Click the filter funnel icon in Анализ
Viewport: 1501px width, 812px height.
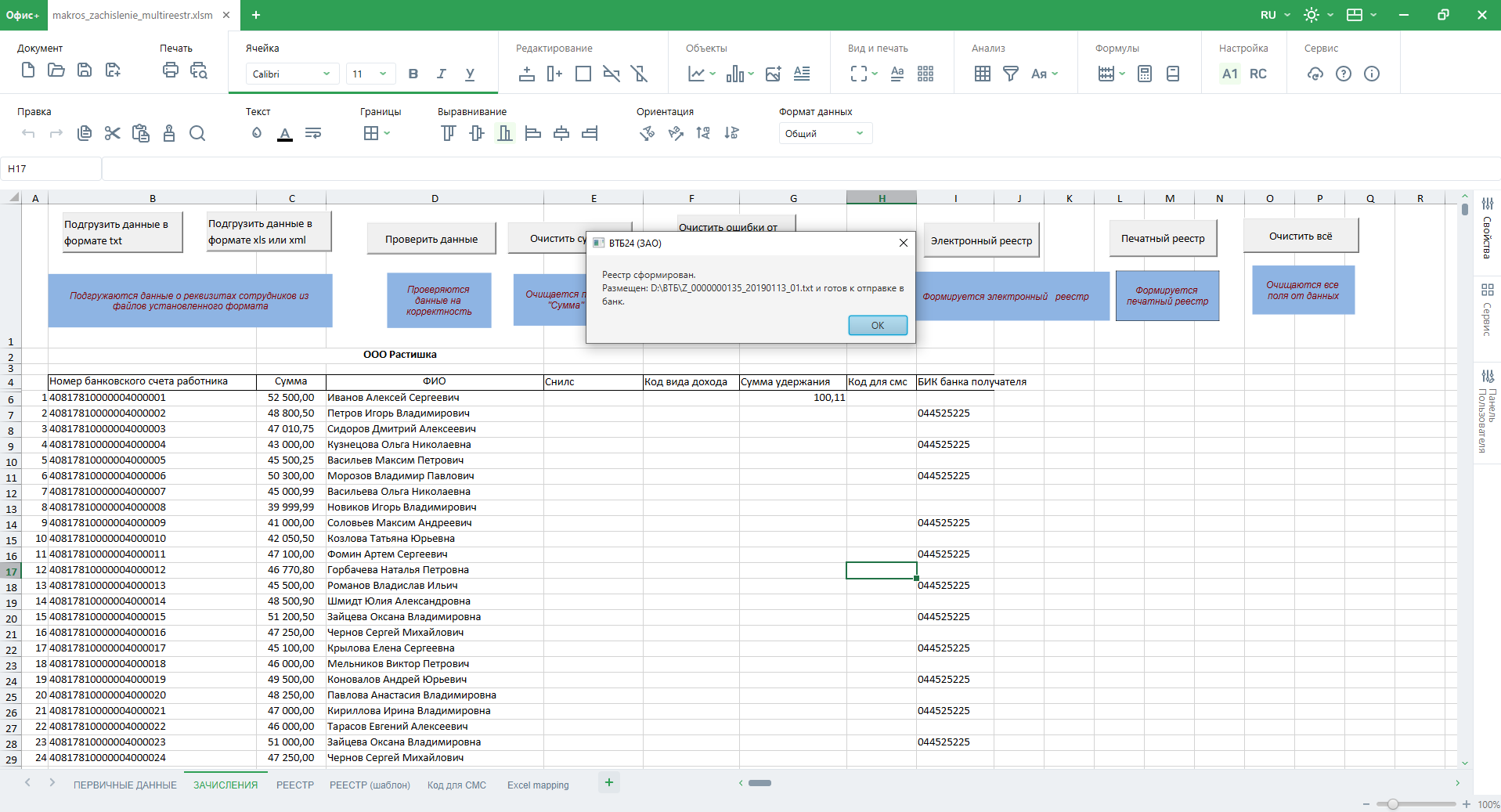click(1011, 74)
